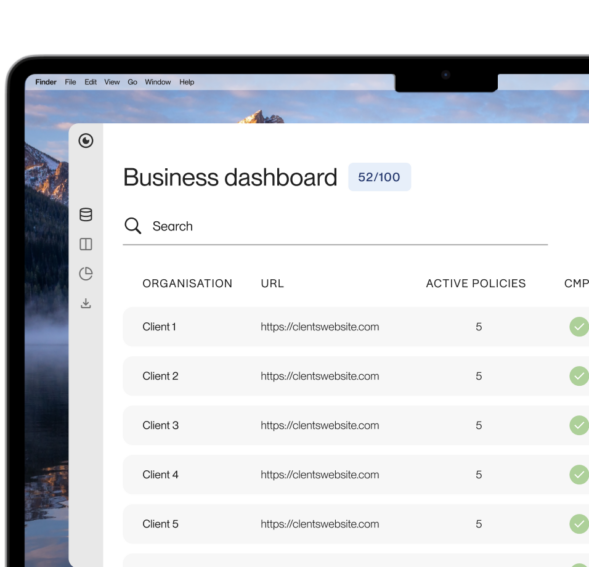Open Client 5's https://clentswebsite.com link
This screenshot has height=567, width=589.
coord(320,524)
